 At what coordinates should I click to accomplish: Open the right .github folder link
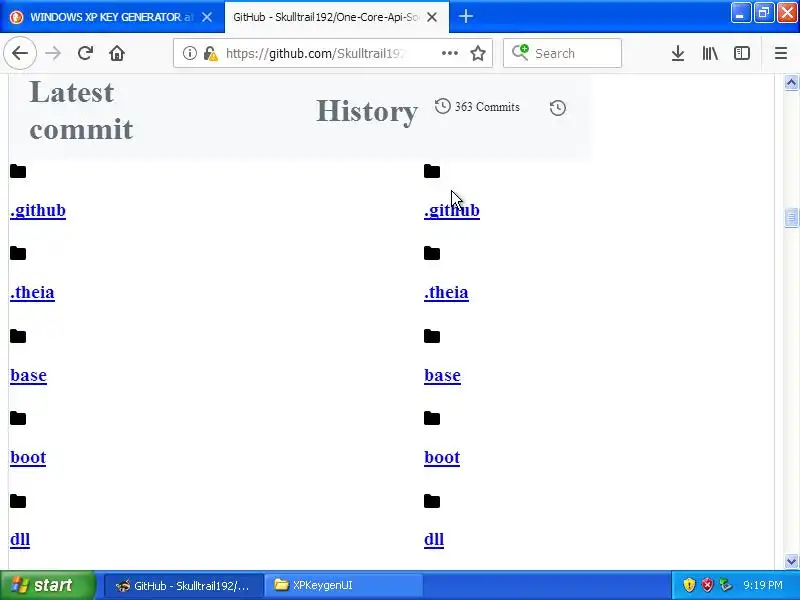(452, 210)
